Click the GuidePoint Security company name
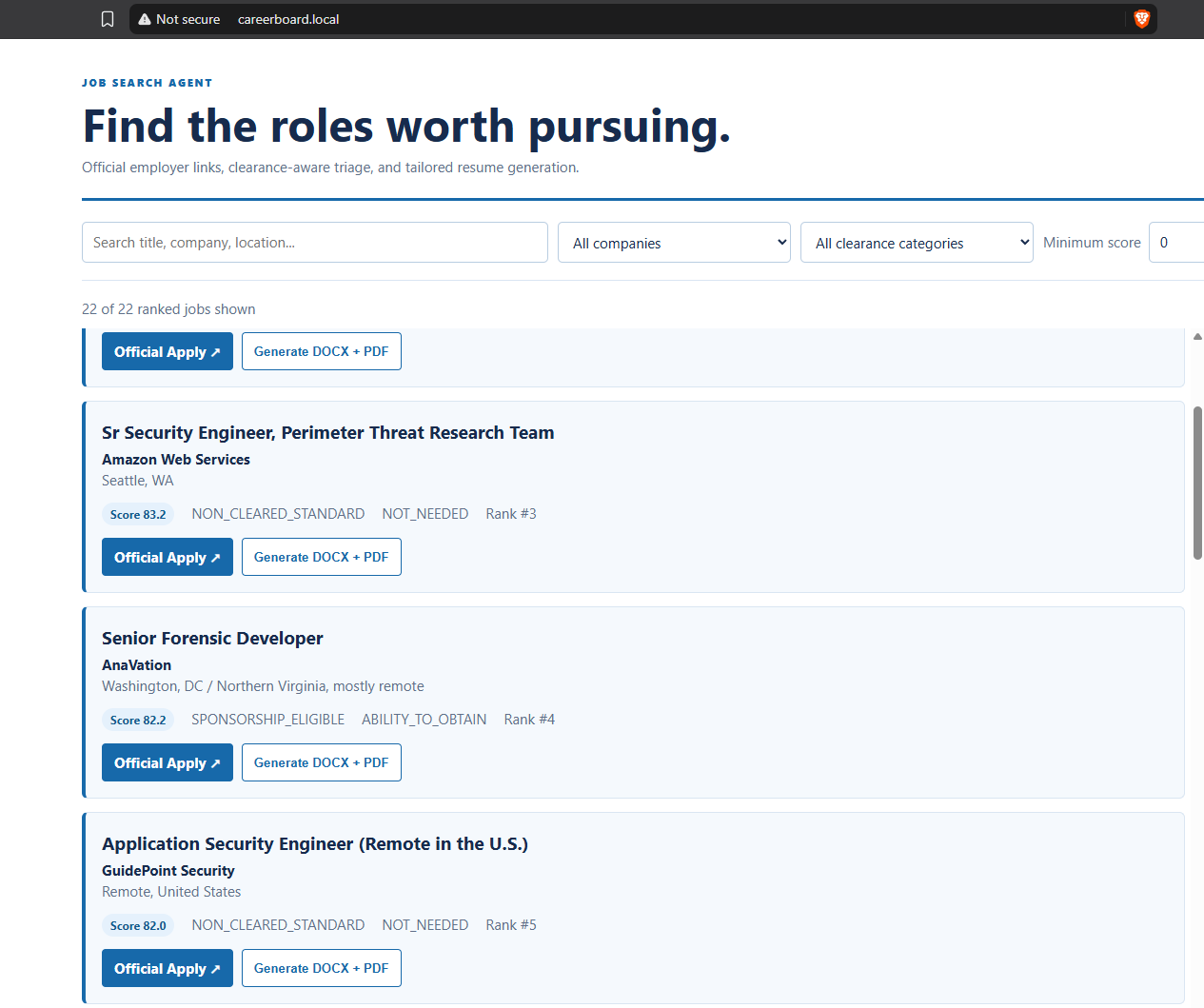Screen dimensions: 1204x1008 168,870
